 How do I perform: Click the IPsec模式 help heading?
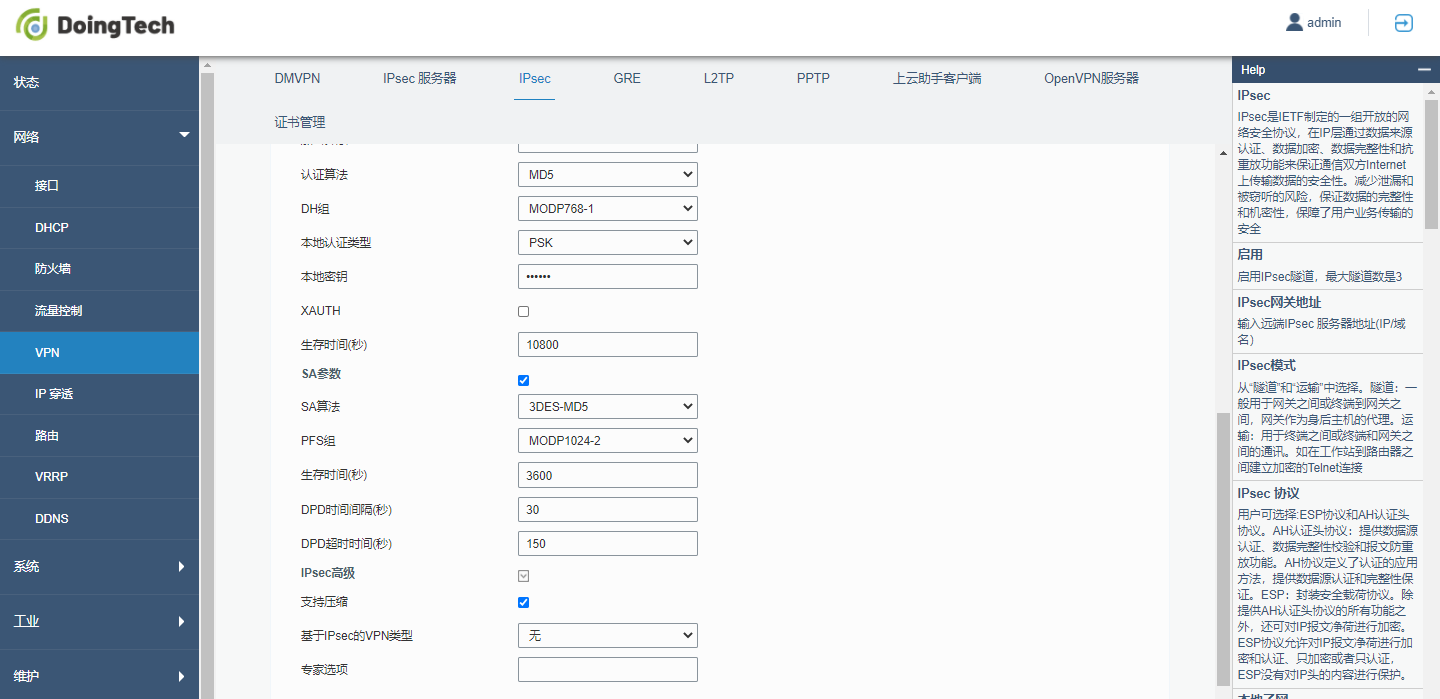[1266, 365]
